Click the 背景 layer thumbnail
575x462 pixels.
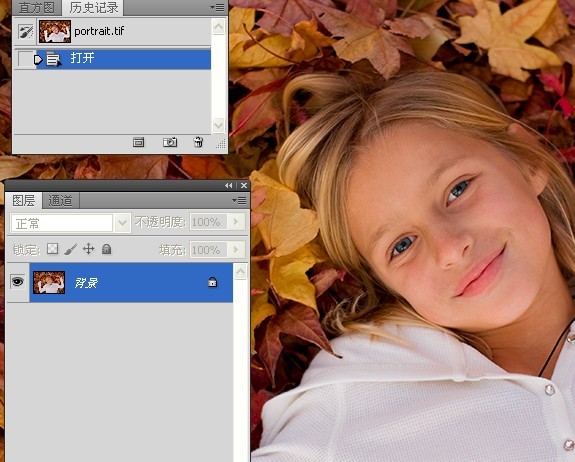pyautogui.click(x=49, y=282)
